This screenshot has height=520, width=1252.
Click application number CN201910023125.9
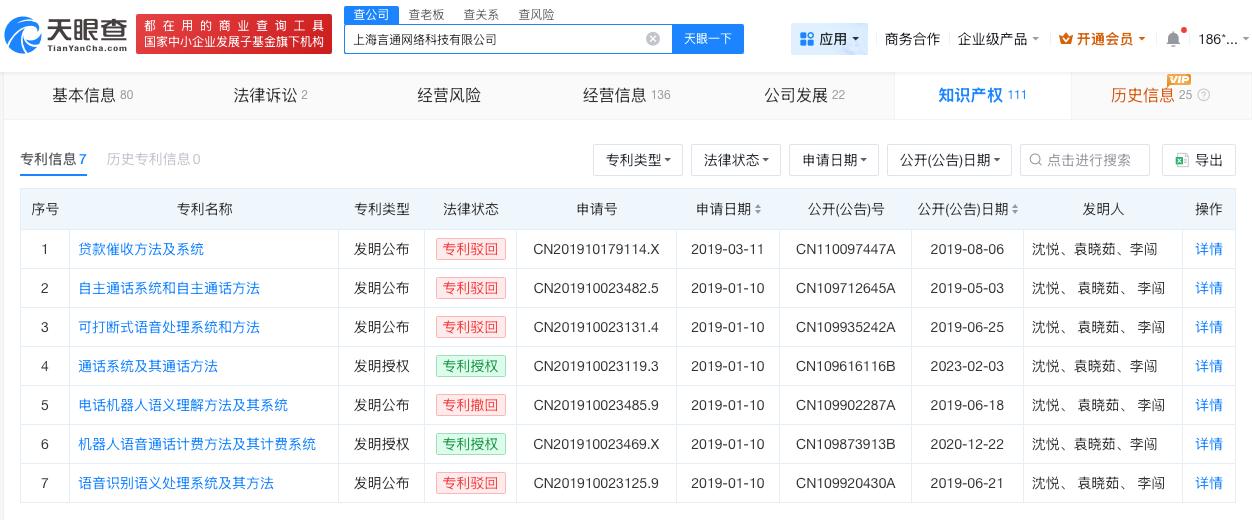[596, 483]
